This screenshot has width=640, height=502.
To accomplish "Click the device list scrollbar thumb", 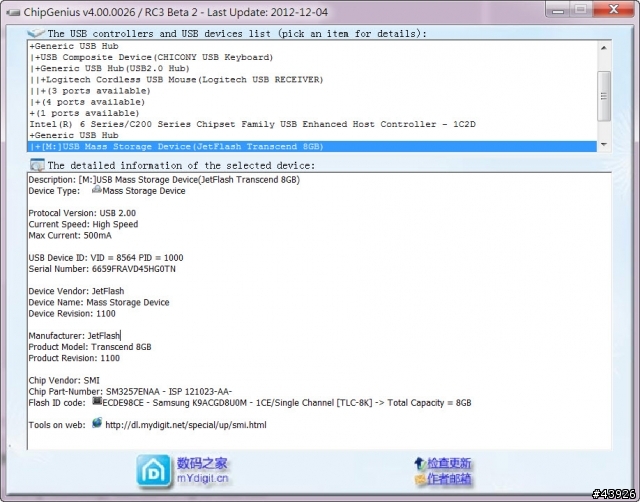I will click(x=604, y=96).
